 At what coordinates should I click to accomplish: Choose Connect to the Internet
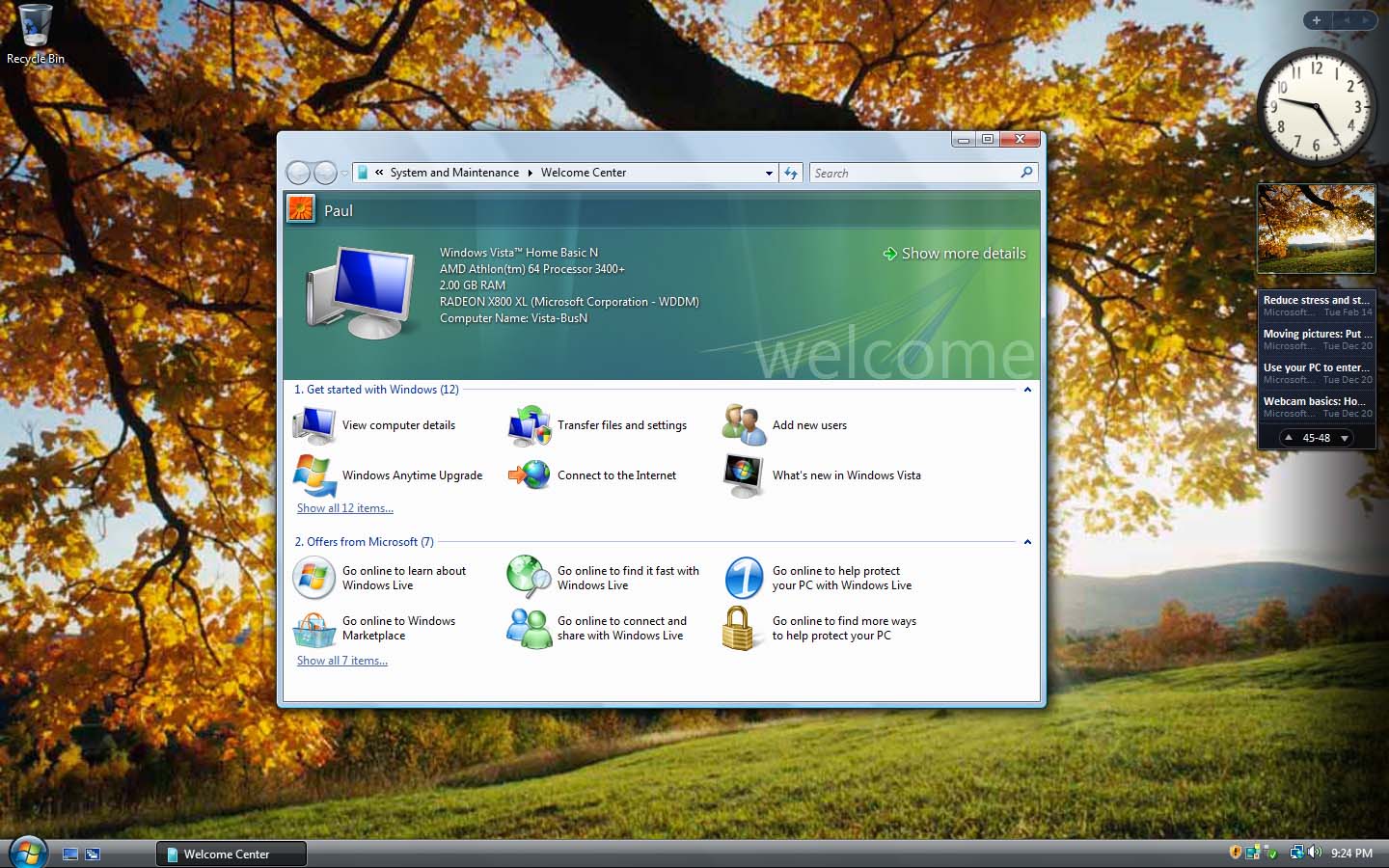click(592, 475)
